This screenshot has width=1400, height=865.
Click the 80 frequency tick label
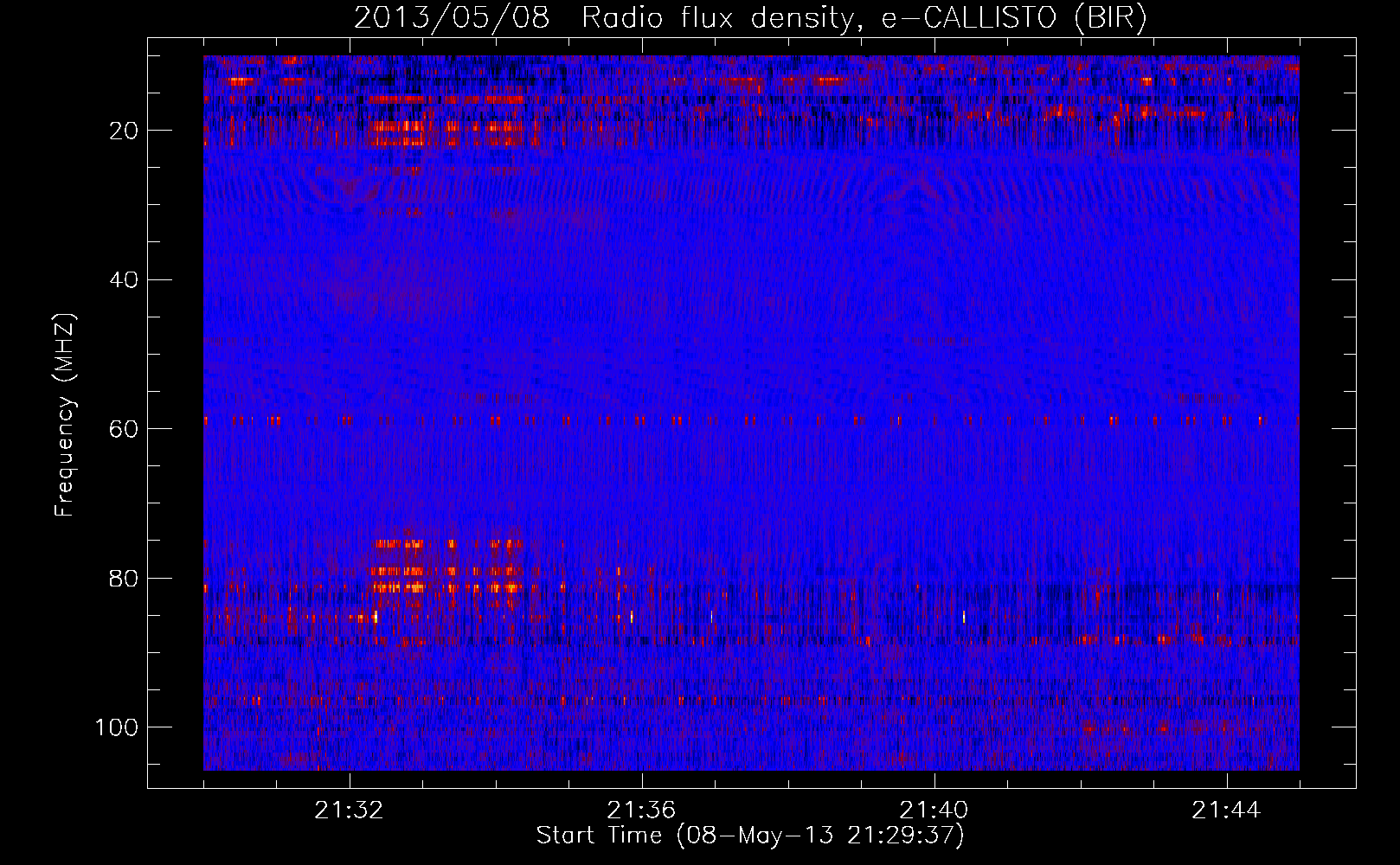124,578
